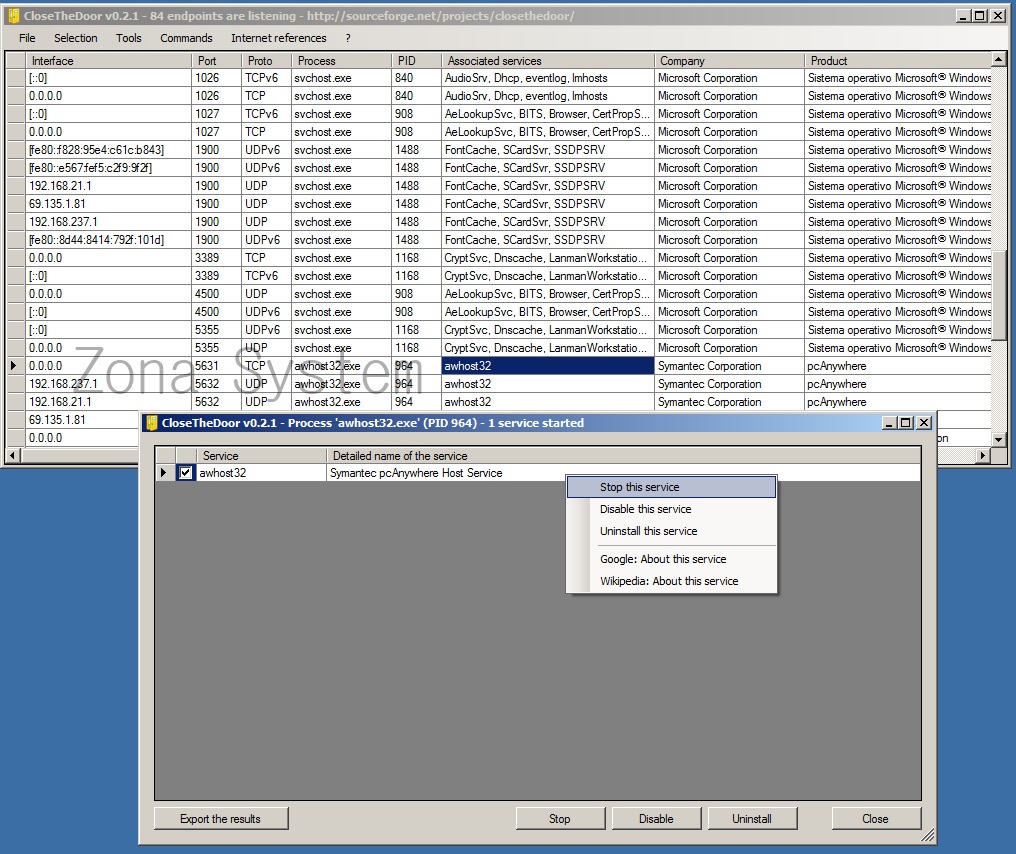Screen dimensions: 1016x854
Task: Select the 192.168.21.1 port 5632 interface cell
Action: 108,402
